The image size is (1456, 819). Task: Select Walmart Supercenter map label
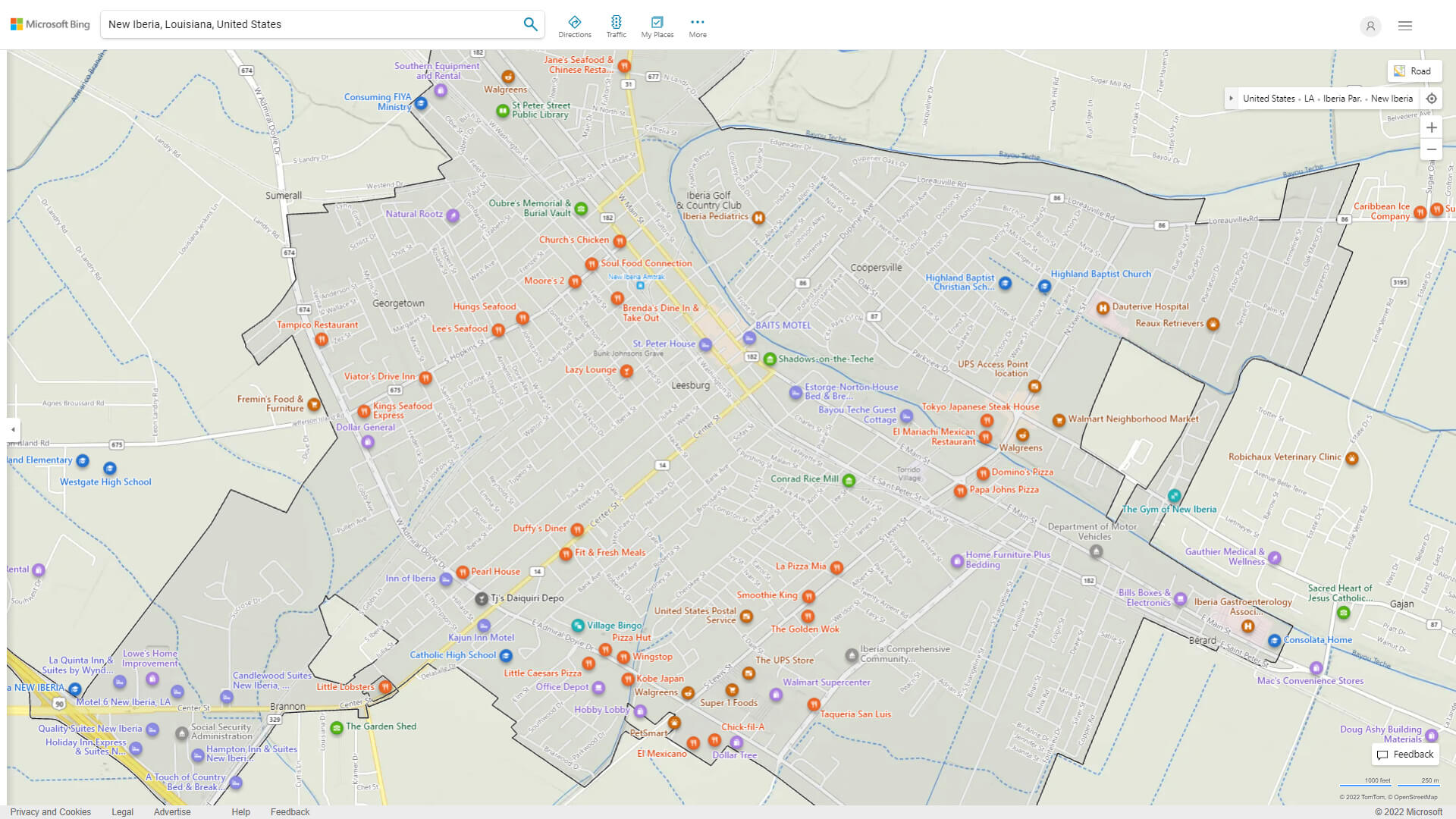click(x=826, y=682)
